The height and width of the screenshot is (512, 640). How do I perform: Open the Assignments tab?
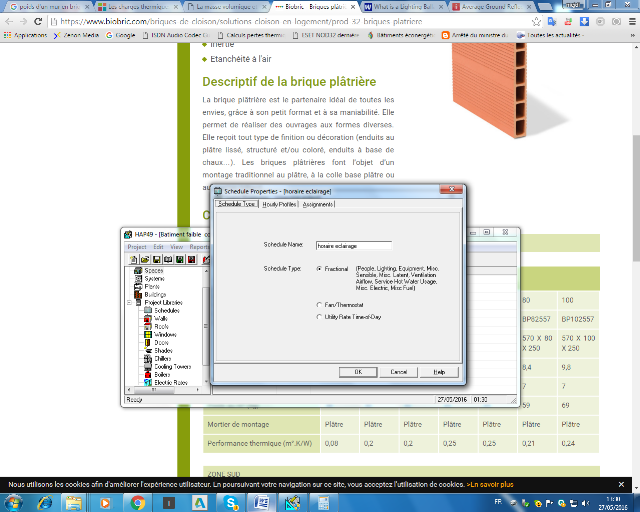319,204
